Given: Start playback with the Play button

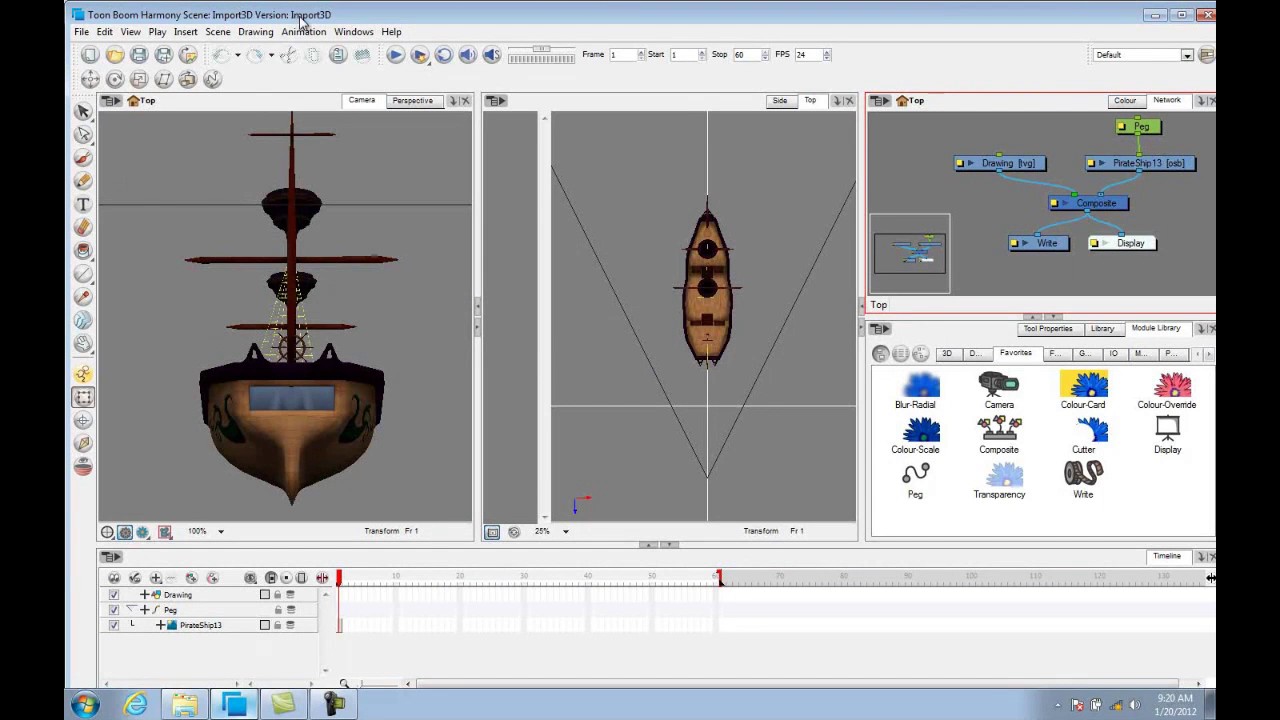Looking at the screenshot, I should (x=396, y=55).
